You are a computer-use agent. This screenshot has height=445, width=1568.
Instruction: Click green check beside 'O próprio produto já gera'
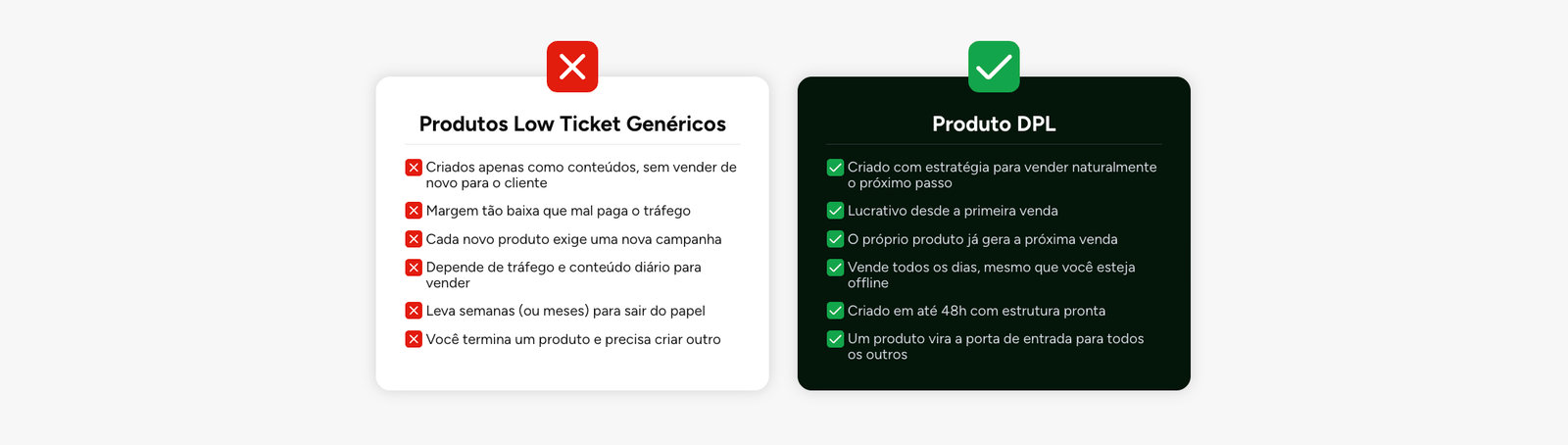(835, 239)
